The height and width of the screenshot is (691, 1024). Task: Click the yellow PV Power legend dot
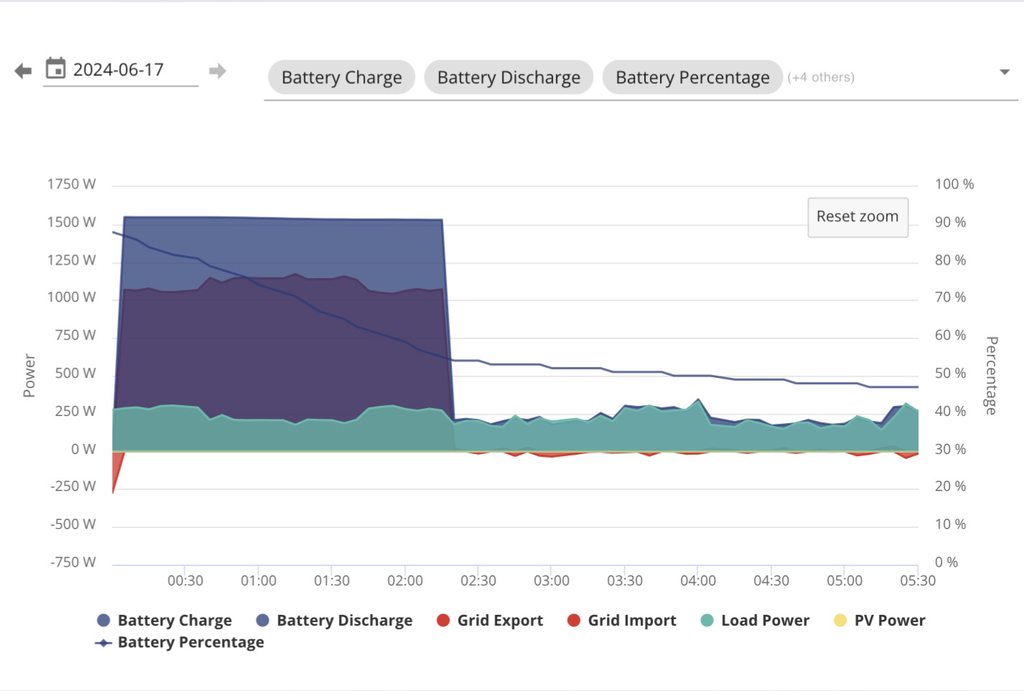tap(841, 620)
